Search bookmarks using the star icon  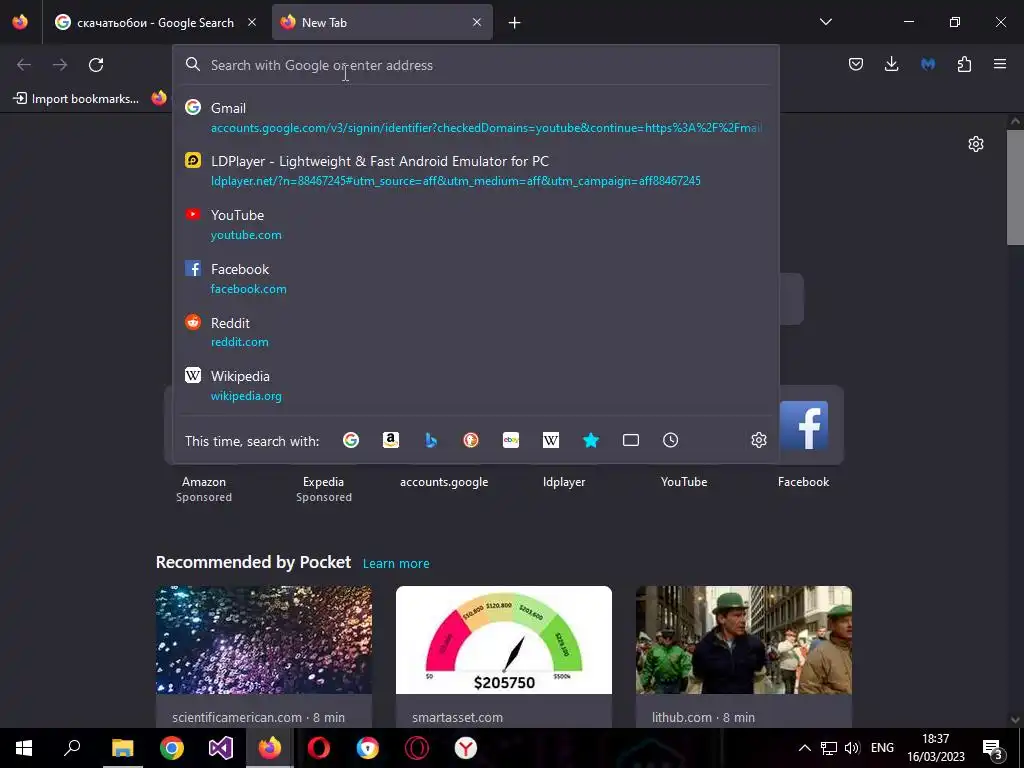coord(591,440)
